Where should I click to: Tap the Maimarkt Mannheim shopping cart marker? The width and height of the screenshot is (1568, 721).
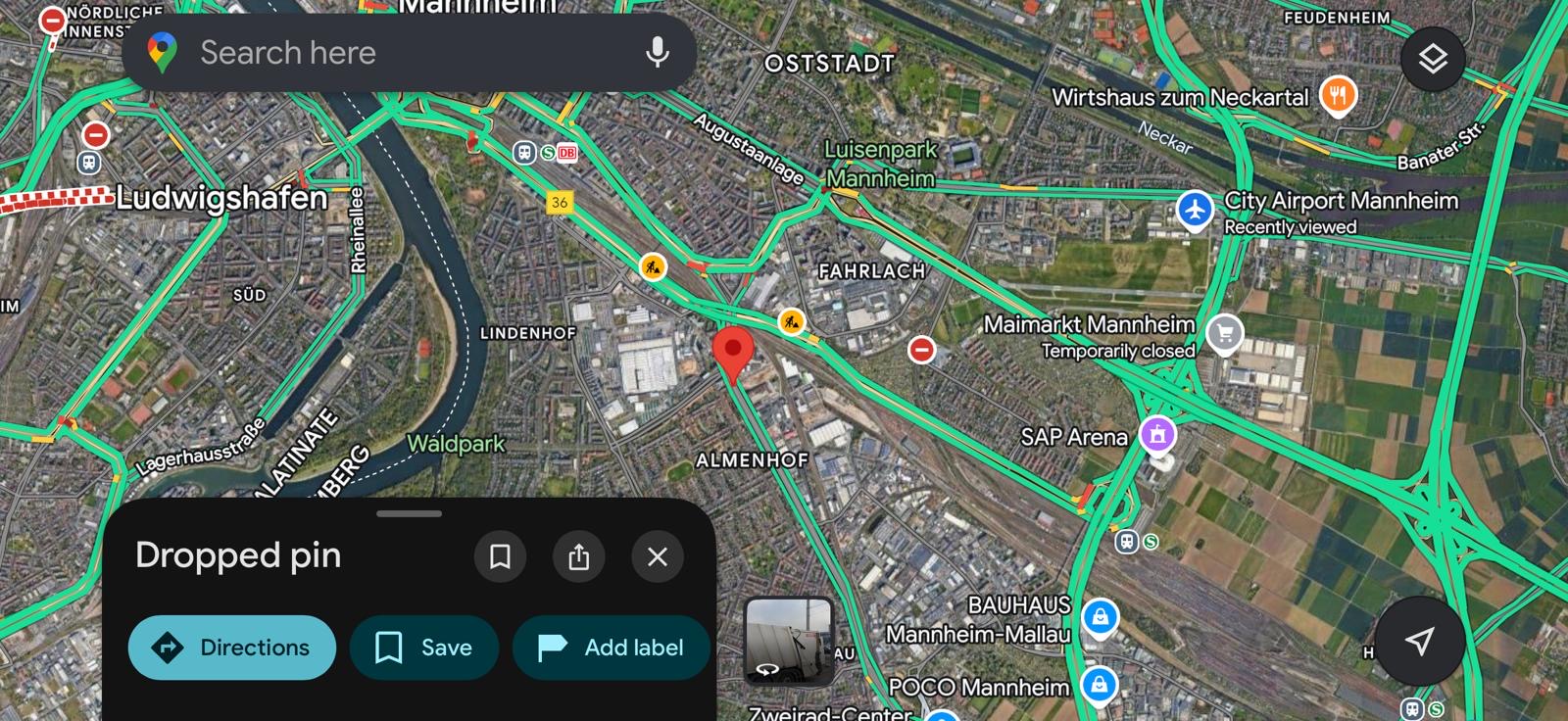pos(1224,334)
